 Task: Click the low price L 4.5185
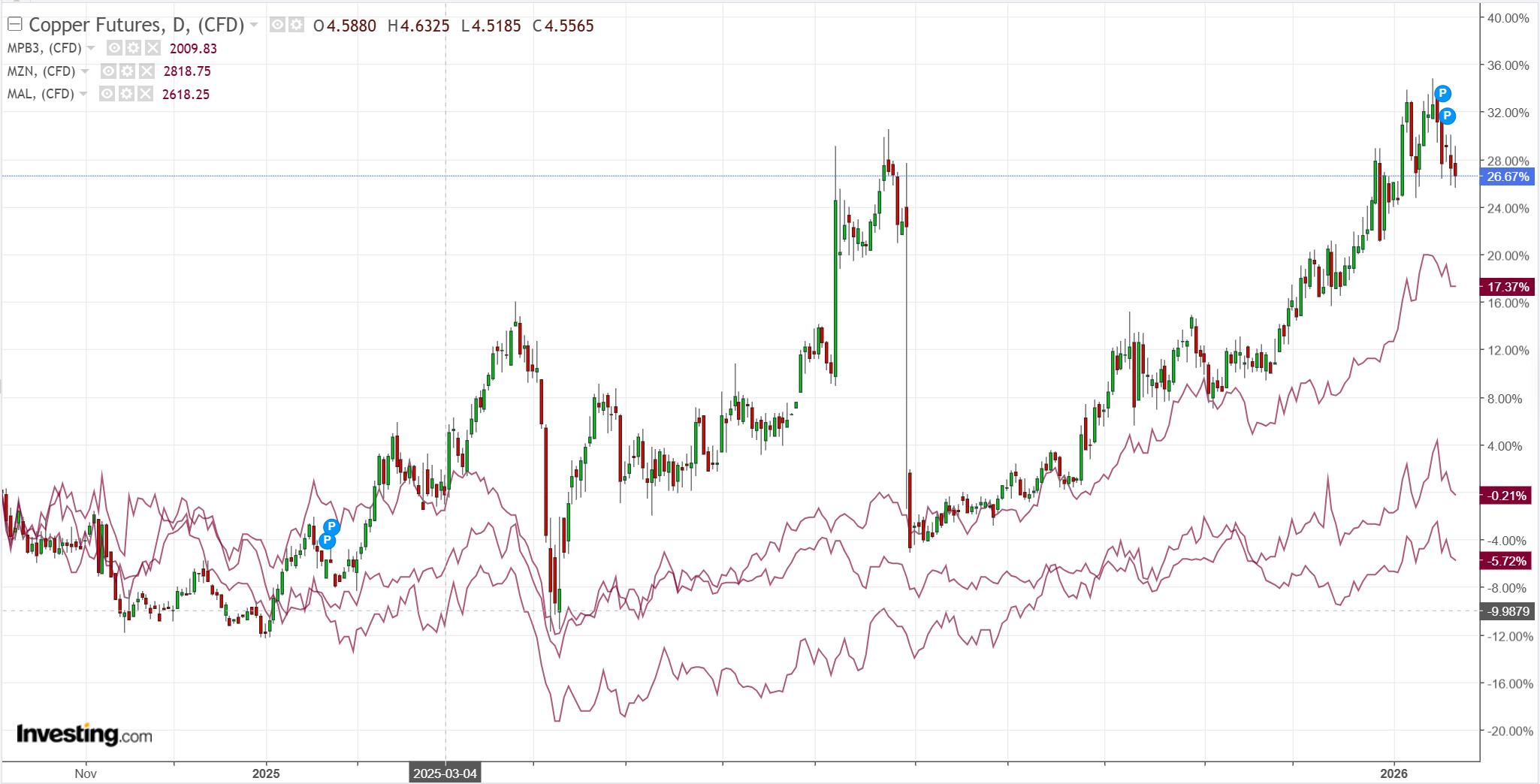click(491, 26)
